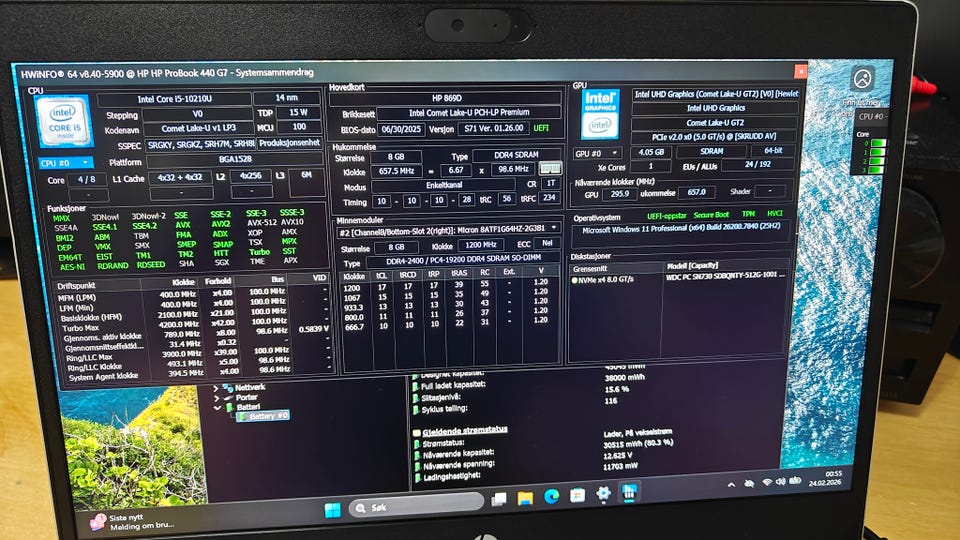Click the TDP value 15 W
Image resolution: width=960 pixels, height=540 pixels.
coord(298,113)
